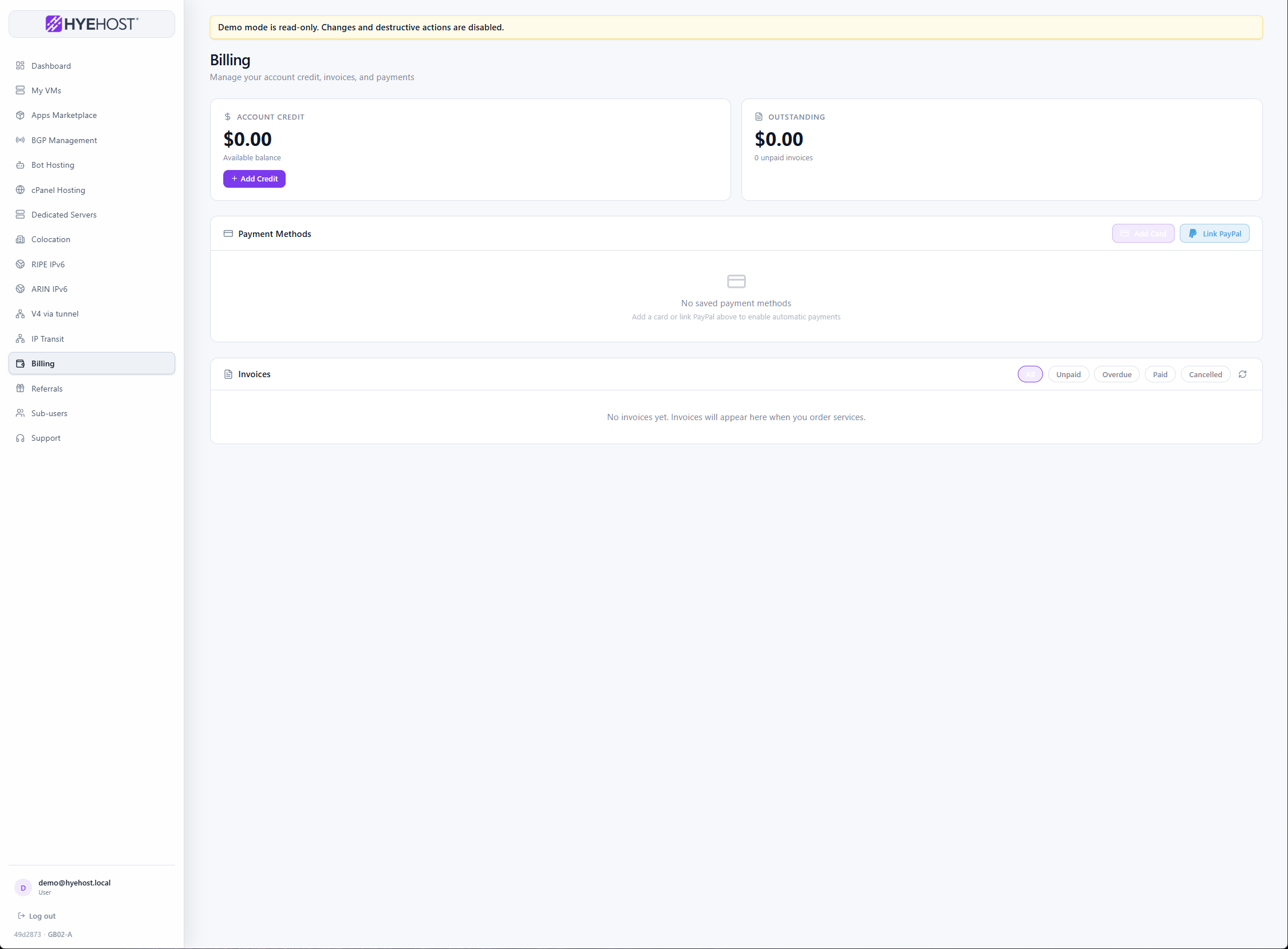Click the demo user avatar
This screenshot has height=949, width=1288.
coord(23,888)
